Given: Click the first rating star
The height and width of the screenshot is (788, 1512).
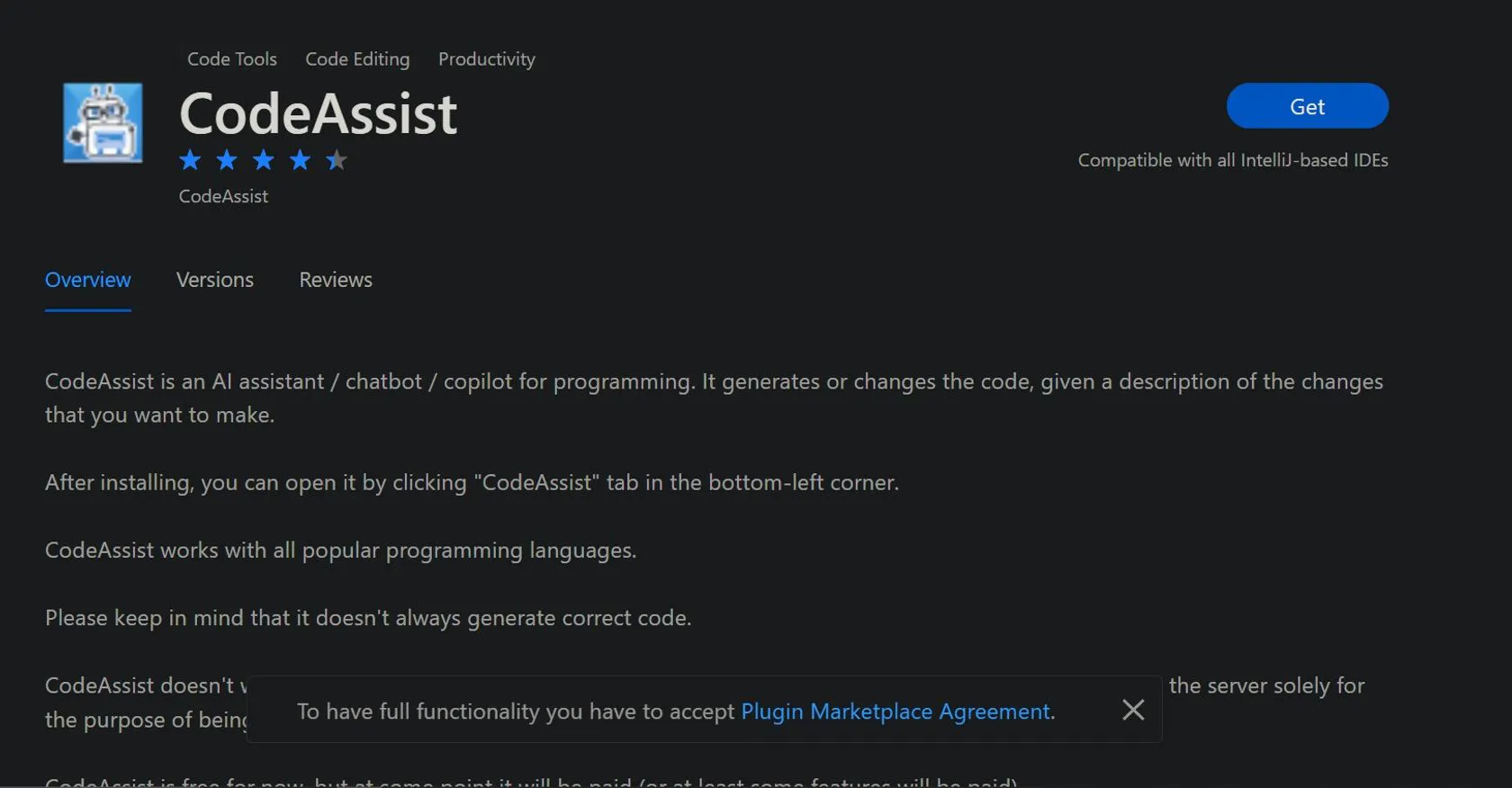Looking at the screenshot, I should 190,160.
